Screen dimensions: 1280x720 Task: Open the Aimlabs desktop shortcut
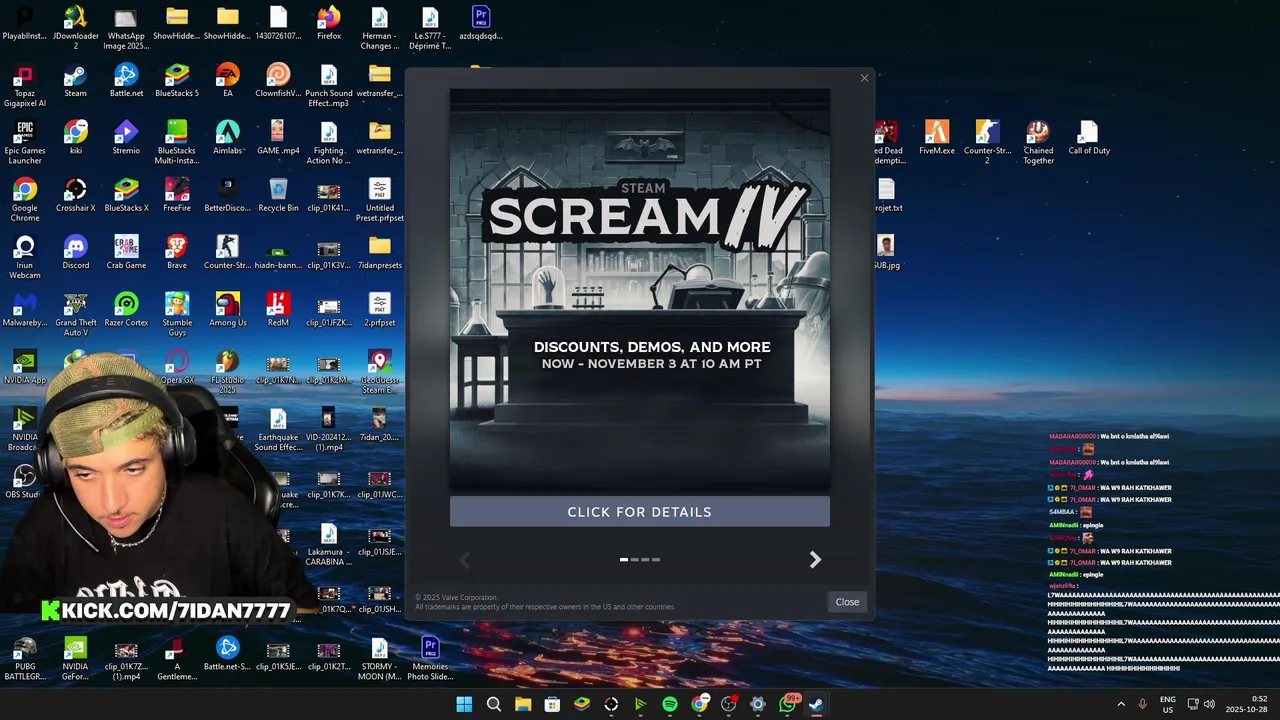coord(228,138)
